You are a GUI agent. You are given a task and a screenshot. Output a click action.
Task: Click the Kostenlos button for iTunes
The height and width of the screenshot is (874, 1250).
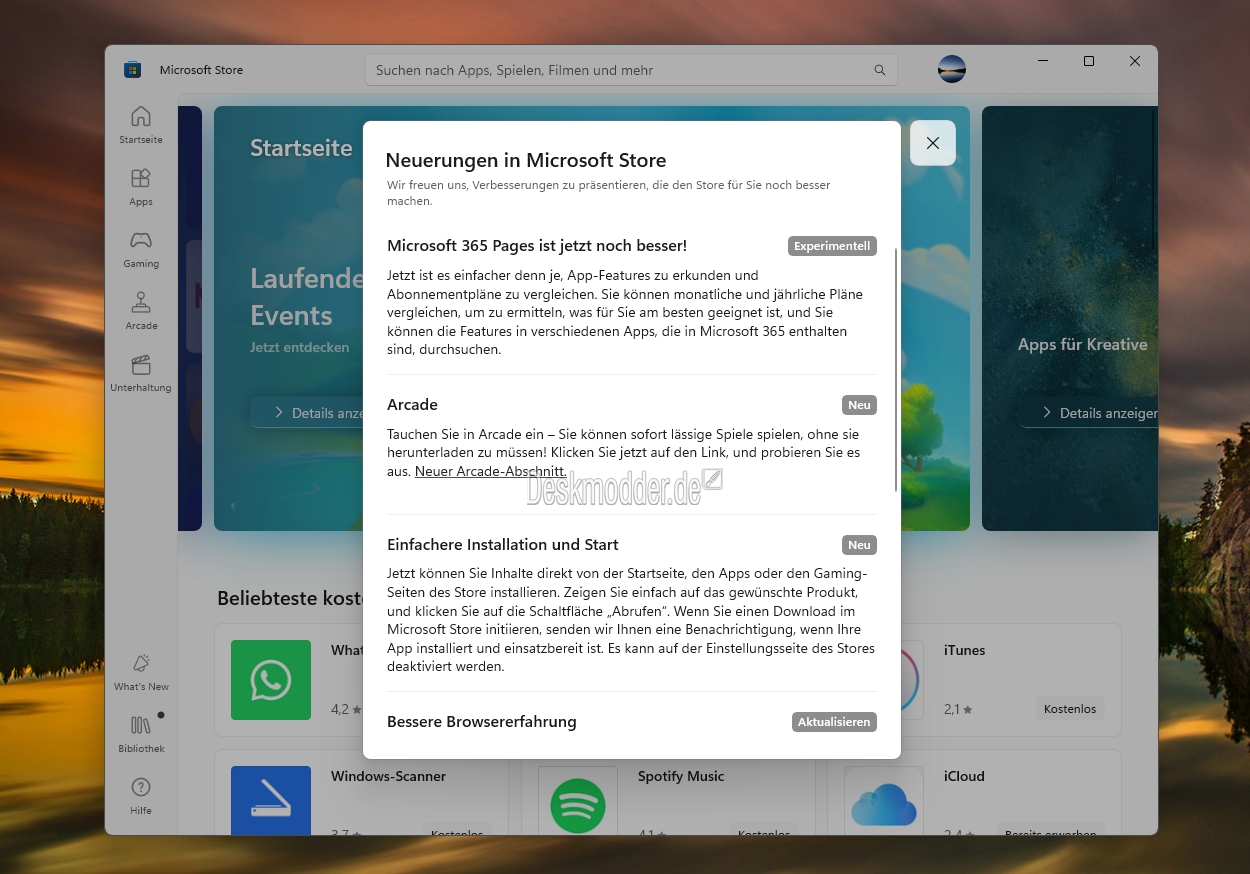click(x=1070, y=709)
